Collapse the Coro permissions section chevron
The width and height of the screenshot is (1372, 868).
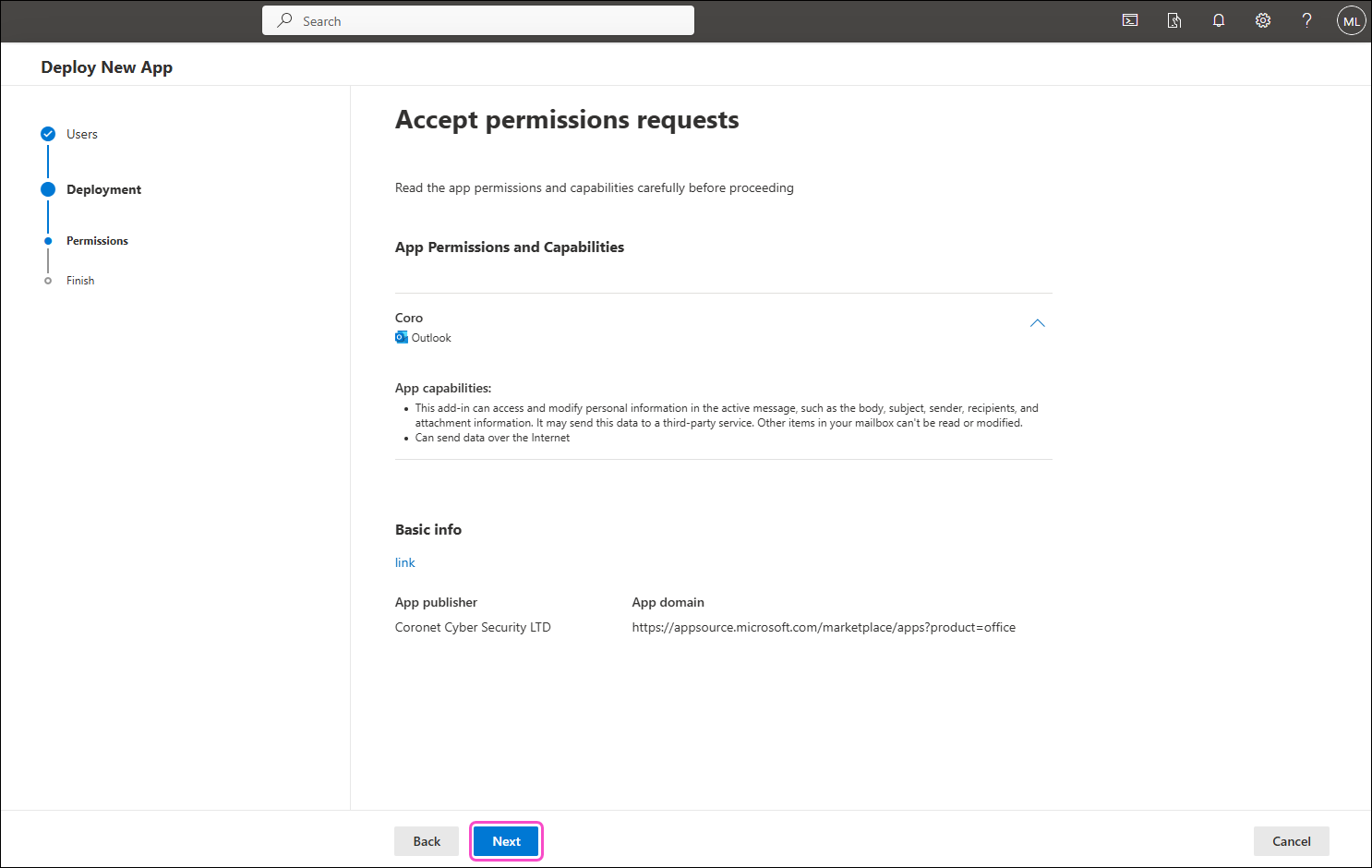point(1037,323)
